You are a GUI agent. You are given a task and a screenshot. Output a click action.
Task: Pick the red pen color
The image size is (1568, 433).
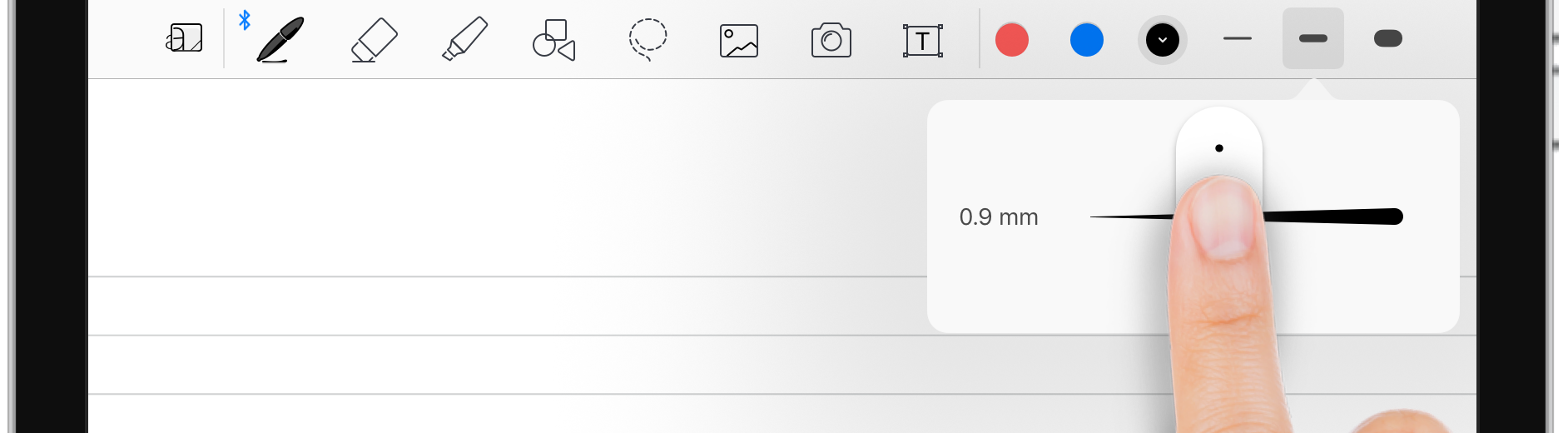(1012, 39)
